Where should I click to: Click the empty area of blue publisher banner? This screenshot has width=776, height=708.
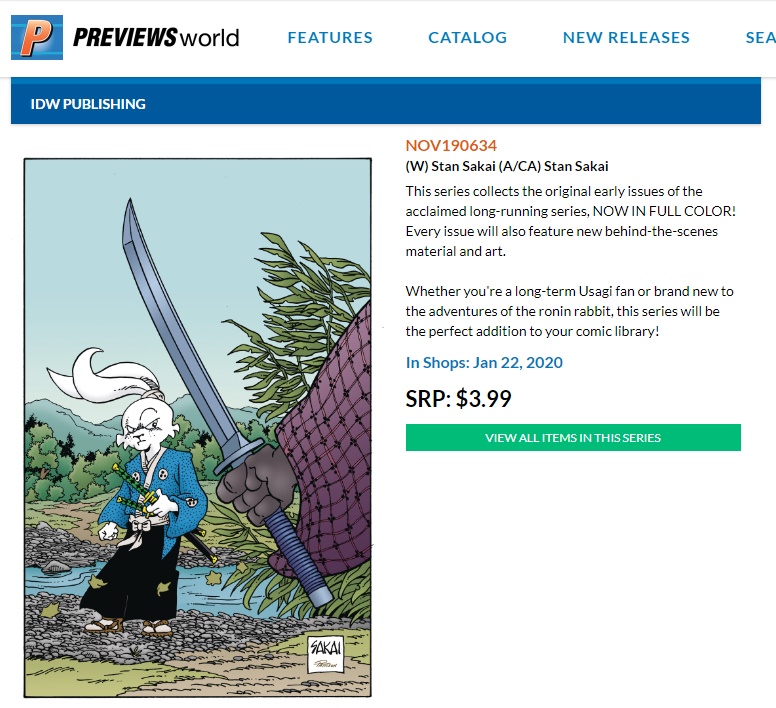coord(445,104)
